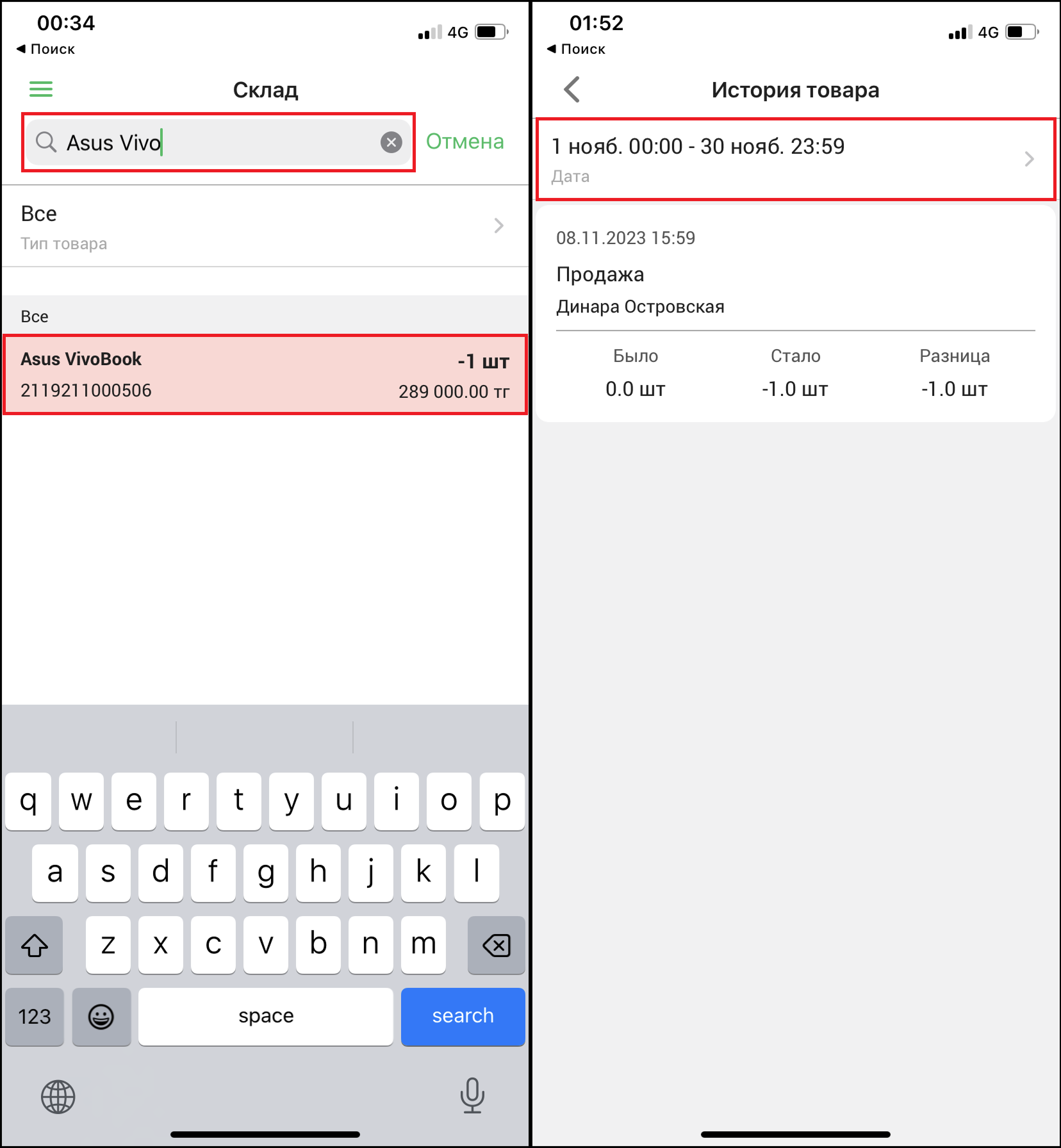The image size is (1061, 1148).
Task: Tap the magnifier icon in search bar
Action: click(46, 142)
